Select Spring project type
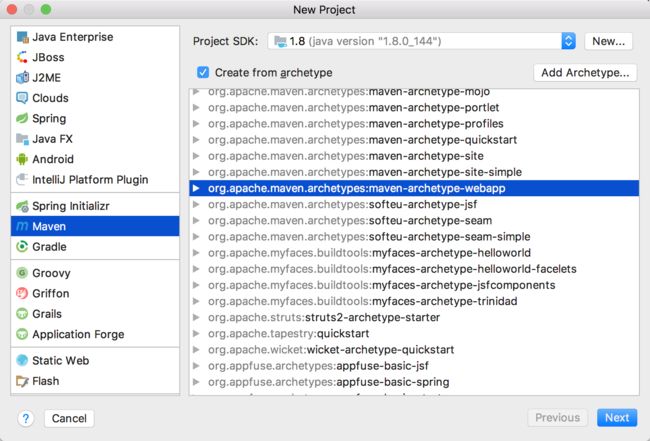Image resolution: width=650 pixels, height=441 pixels. click(x=95, y=118)
